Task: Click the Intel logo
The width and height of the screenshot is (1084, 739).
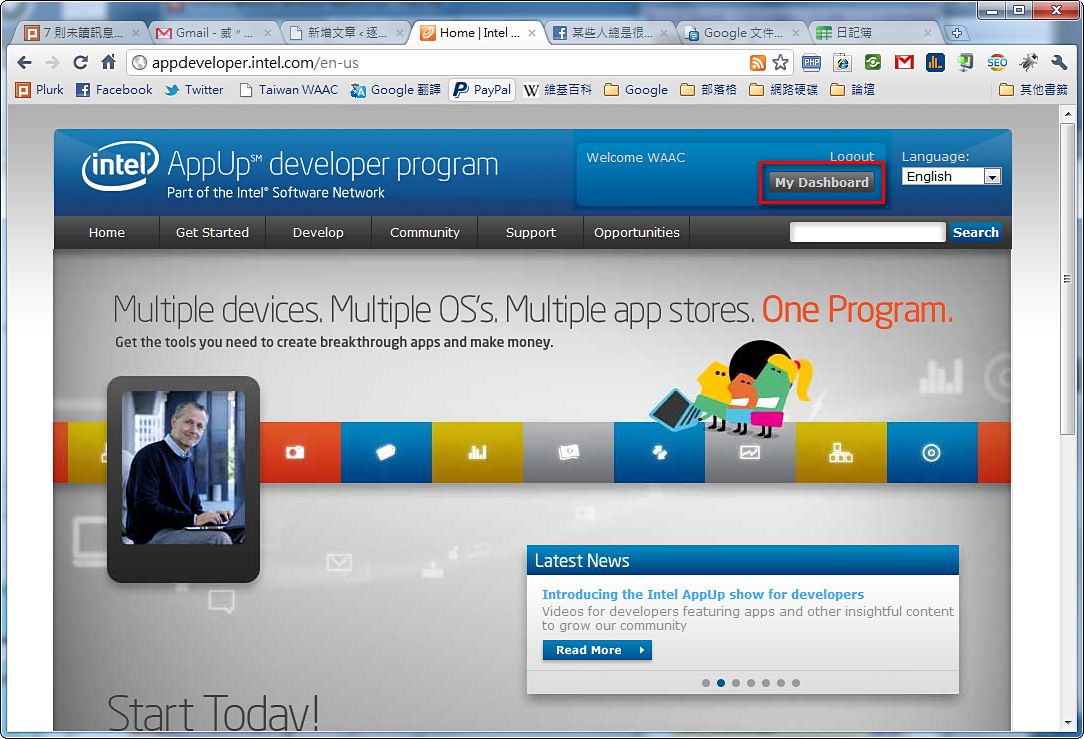Action: click(x=120, y=166)
